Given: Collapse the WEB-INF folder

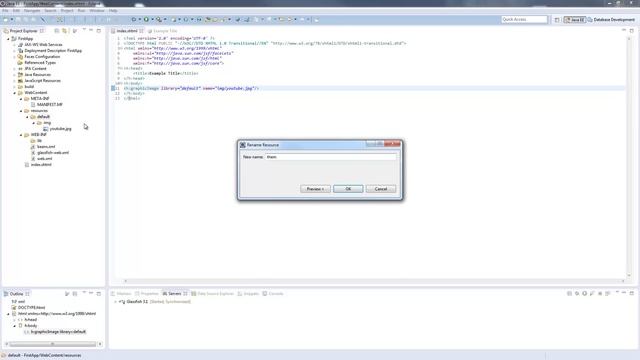Looking at the screenshot, I should (x=21, y=135).
